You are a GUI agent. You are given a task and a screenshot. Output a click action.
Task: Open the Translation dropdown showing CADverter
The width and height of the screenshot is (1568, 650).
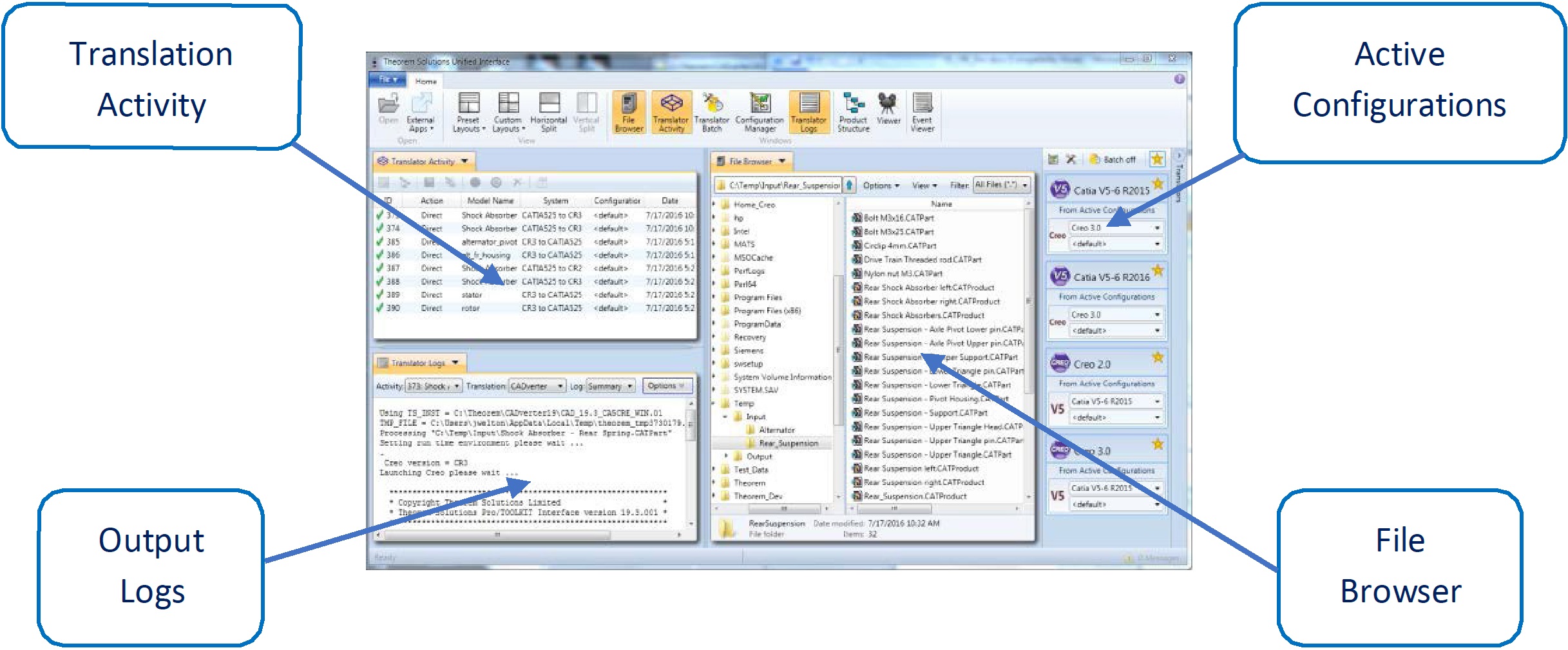[x=537, y=386]
